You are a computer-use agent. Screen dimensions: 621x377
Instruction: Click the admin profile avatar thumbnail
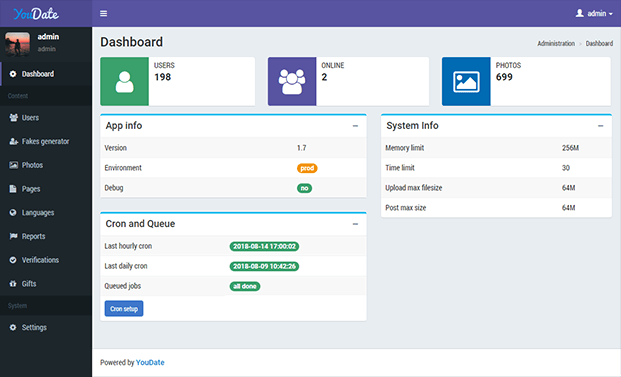coord(17,44)
